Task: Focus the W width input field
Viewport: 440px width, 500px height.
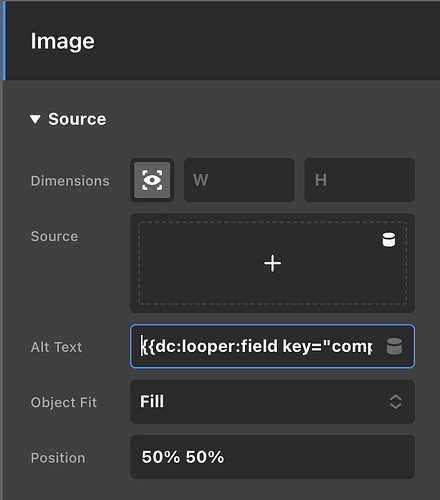Action: coord(239,180)
